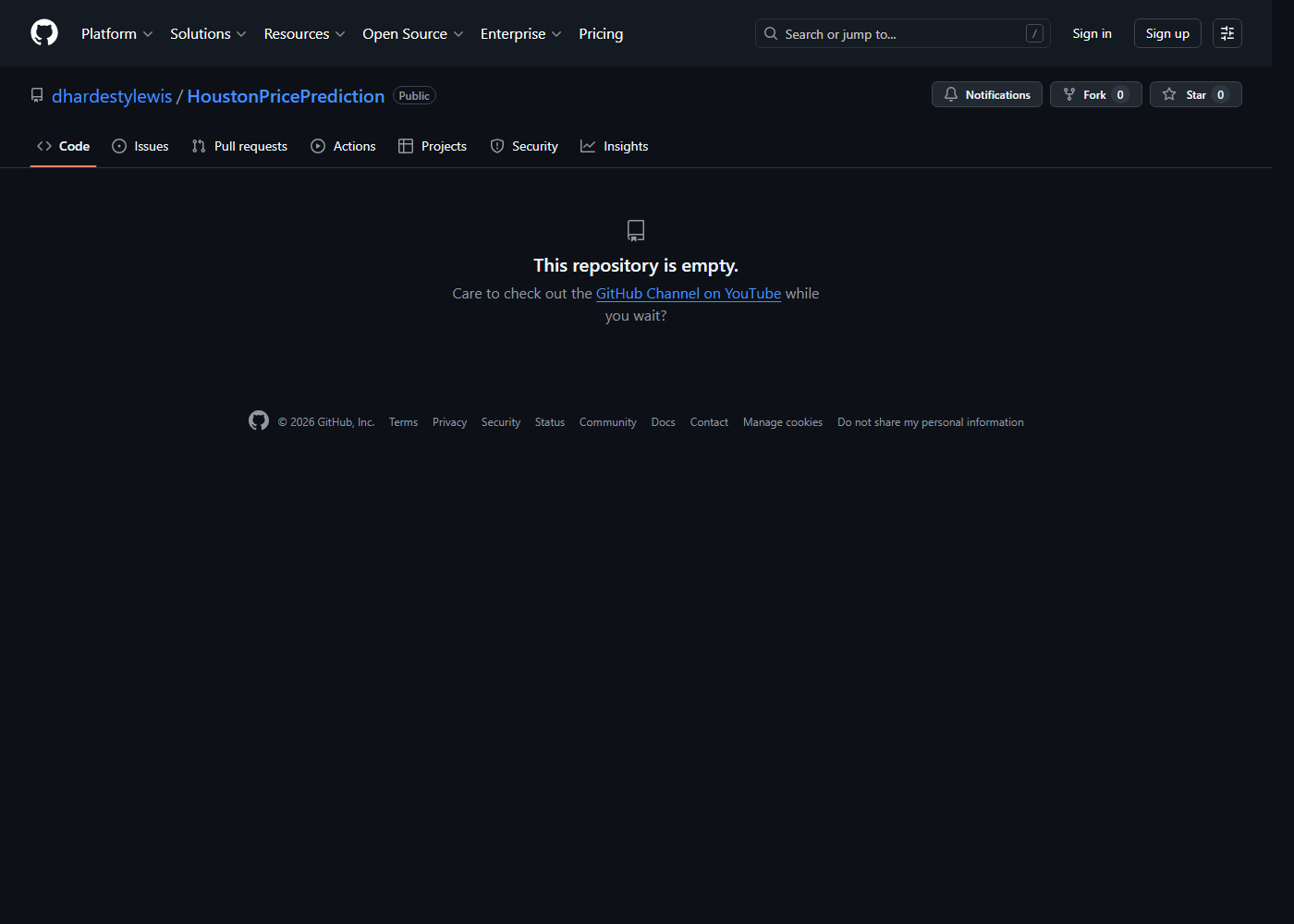Visit the dhardestylewis profile link
Screen dimensions: 1294x924
point(112,95)
